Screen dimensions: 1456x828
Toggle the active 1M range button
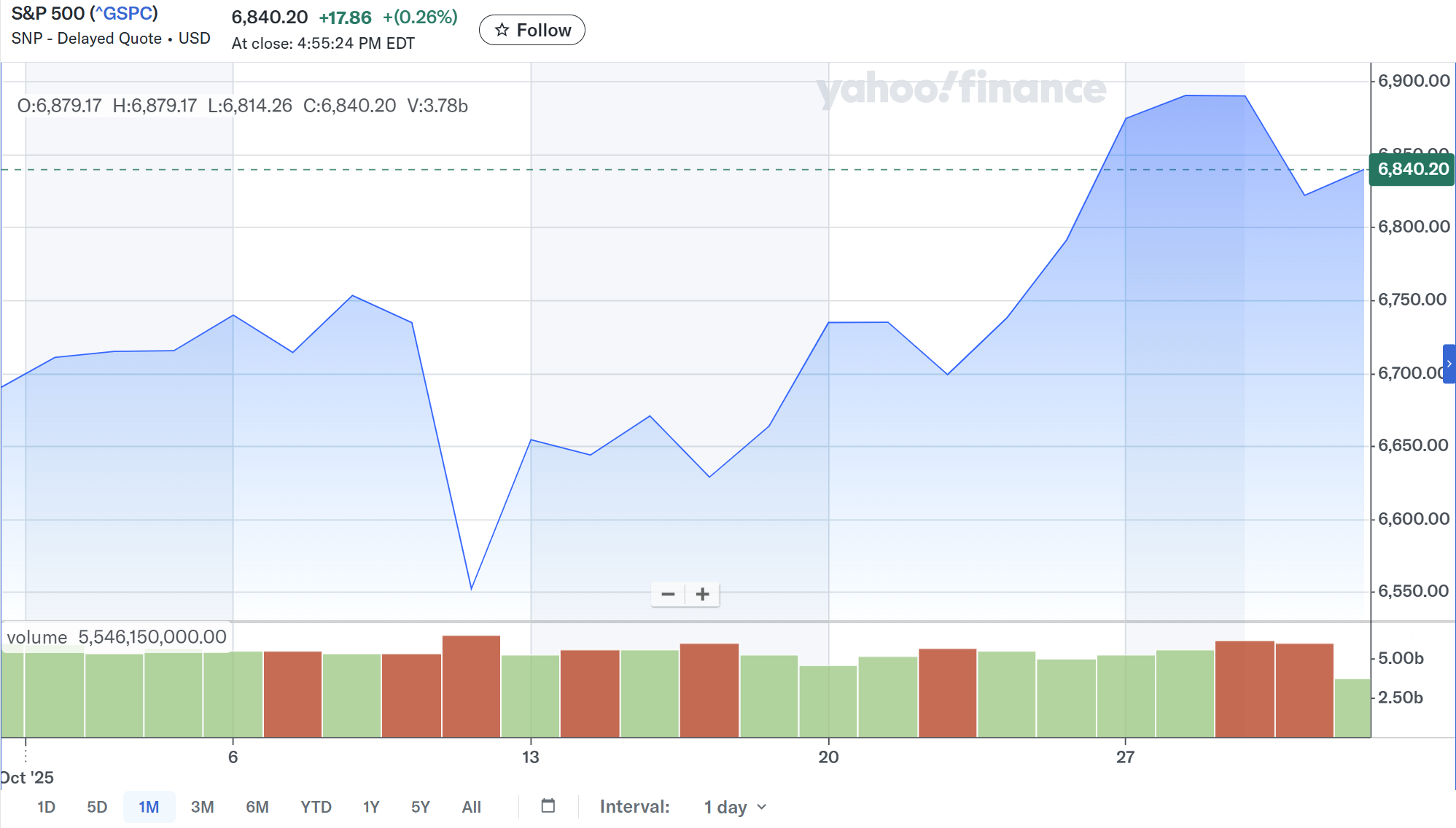tap(149, 807)
